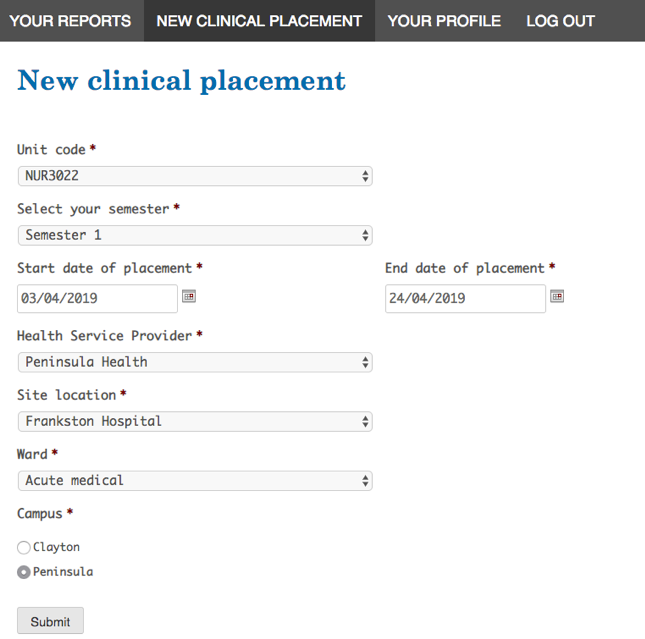Click the Clayton campus label text

(x=56, y=548)
